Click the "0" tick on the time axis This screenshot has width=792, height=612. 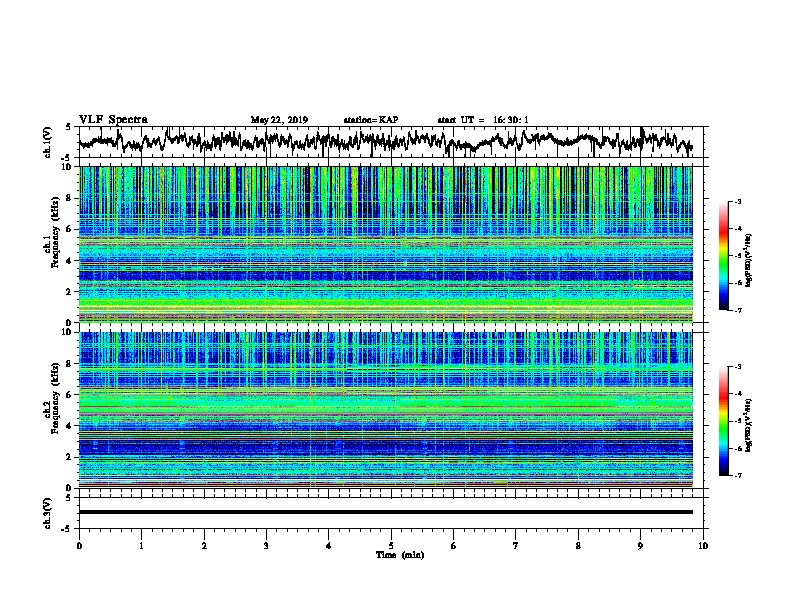point(79,546)
